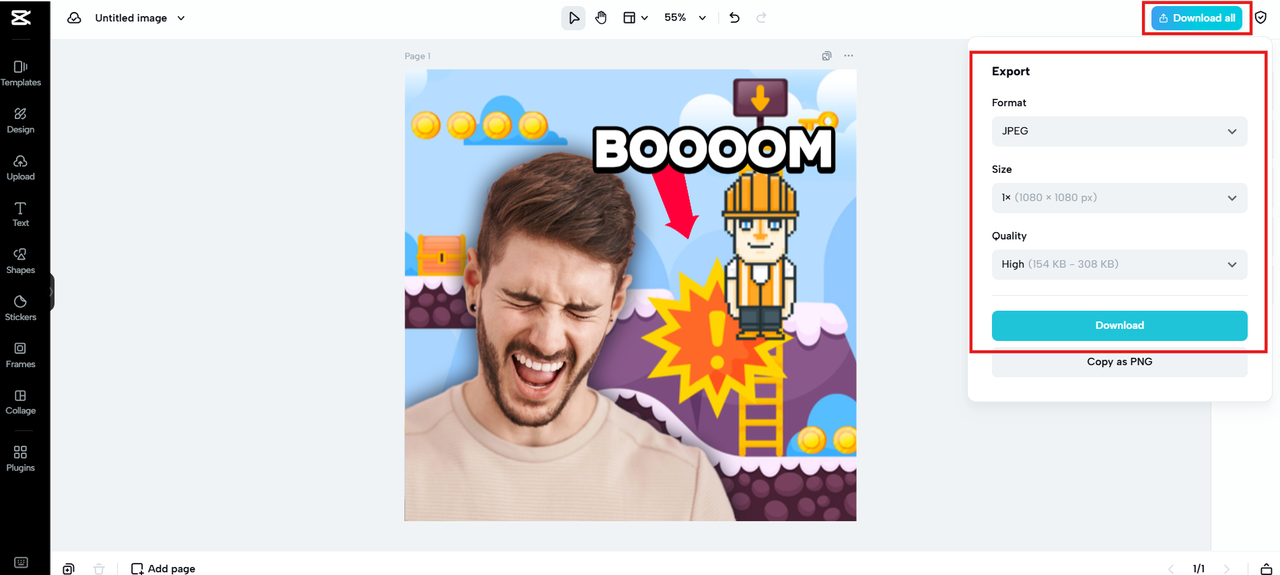
Task: Click the Undo arrow
Action: tap(734, 18)
